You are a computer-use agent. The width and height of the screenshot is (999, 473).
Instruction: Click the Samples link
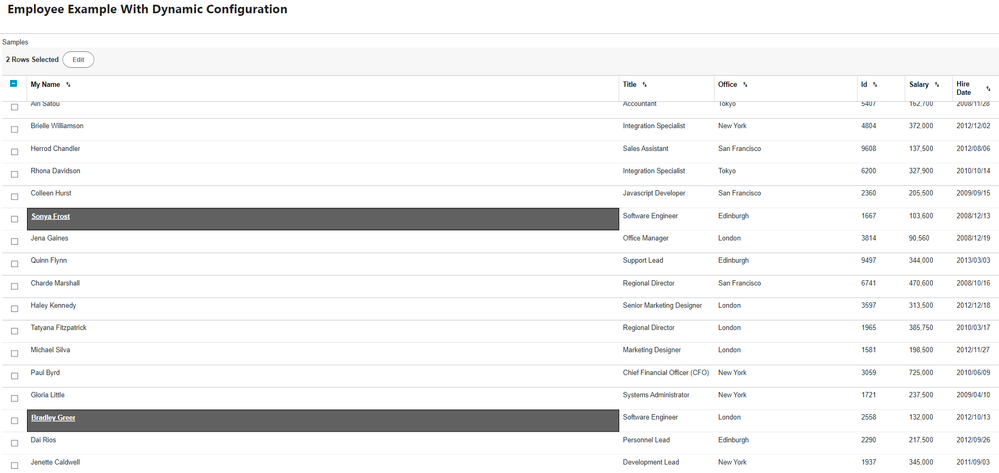[x=15, y=42]
